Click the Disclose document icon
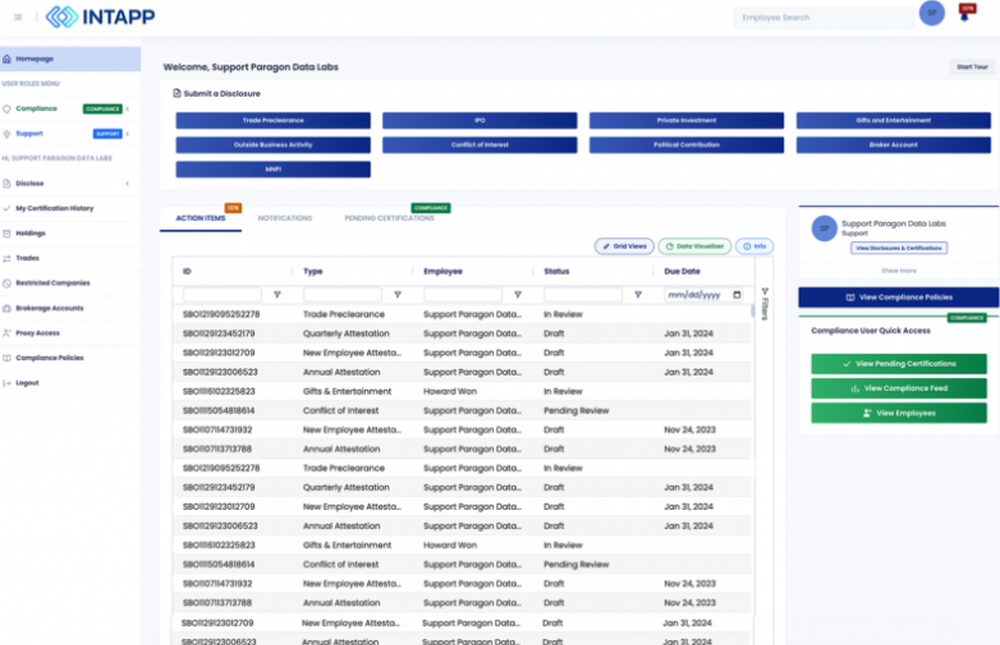The height and width of the screenshot is (645, 1000). click(7, 184)
